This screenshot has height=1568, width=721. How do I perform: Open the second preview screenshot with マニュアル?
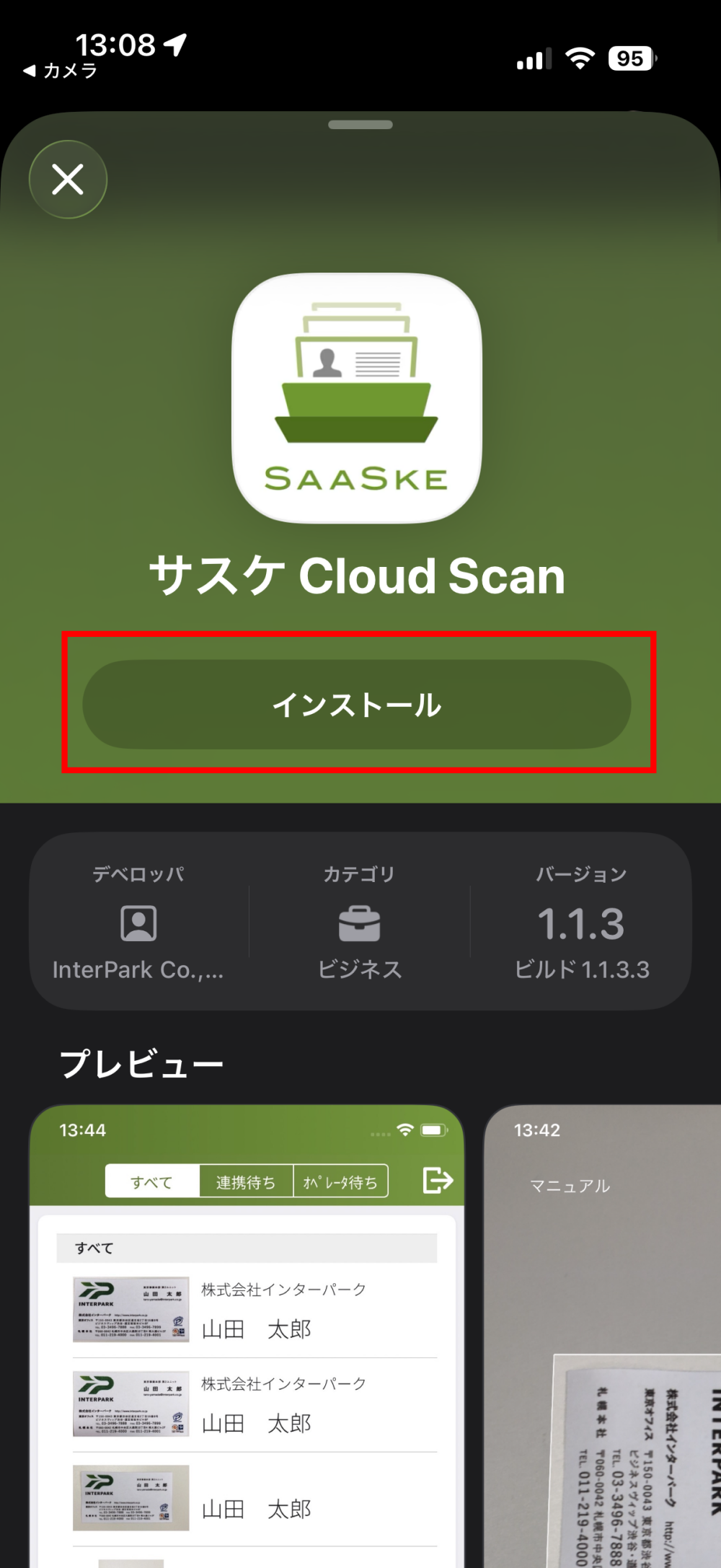[602, 1336]
